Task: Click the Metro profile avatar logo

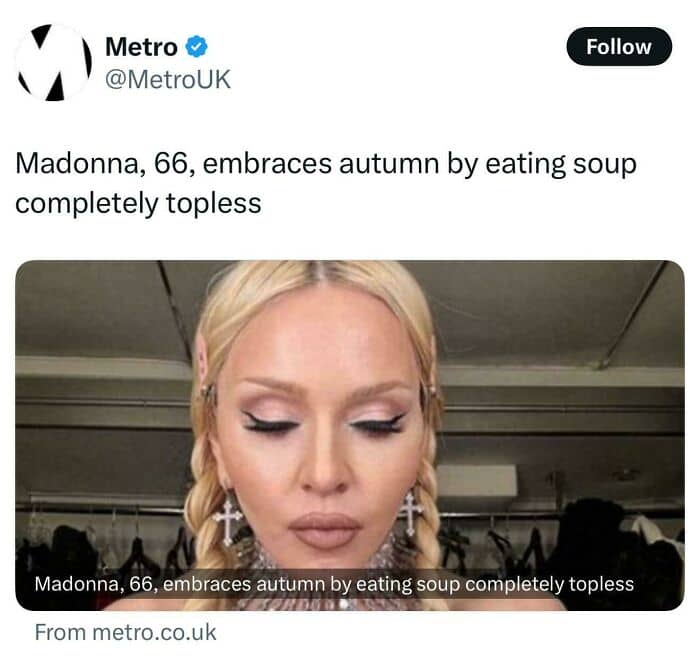Action: tap(54, 62)
